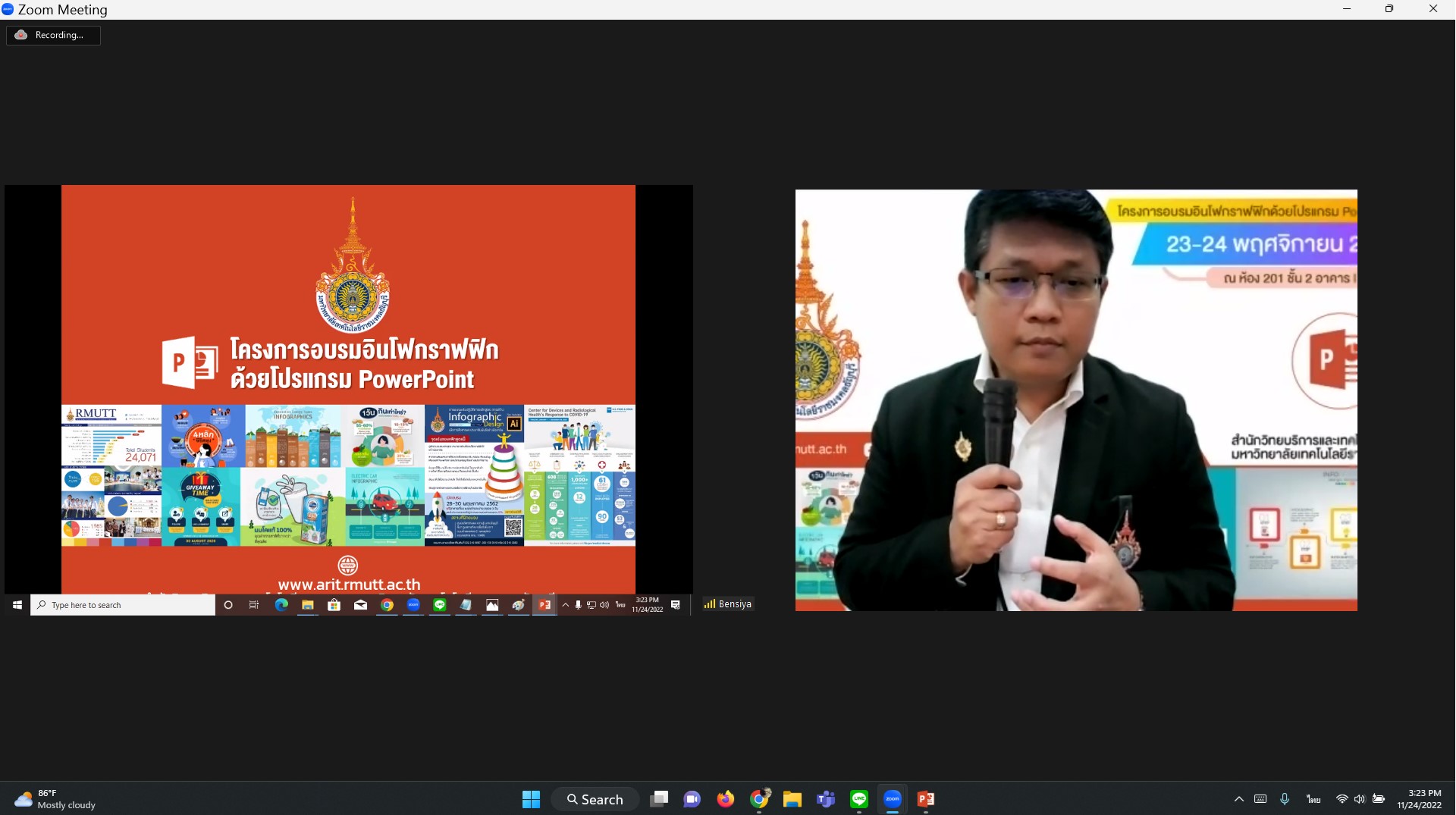Expand tray chevron in shared screen taskbar
This screenshot has width=1456, height=815.
[x=566, y=605]
